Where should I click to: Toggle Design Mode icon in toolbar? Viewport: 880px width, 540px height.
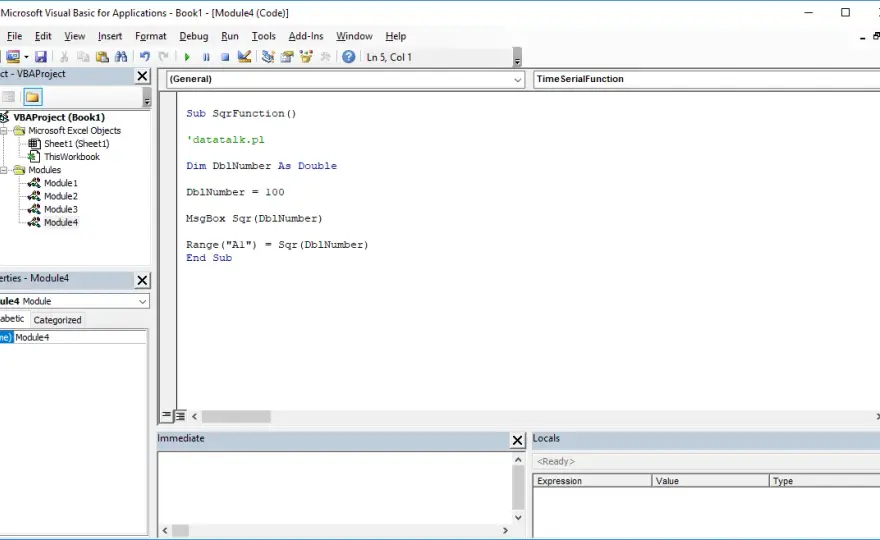(x=244, y=57)
